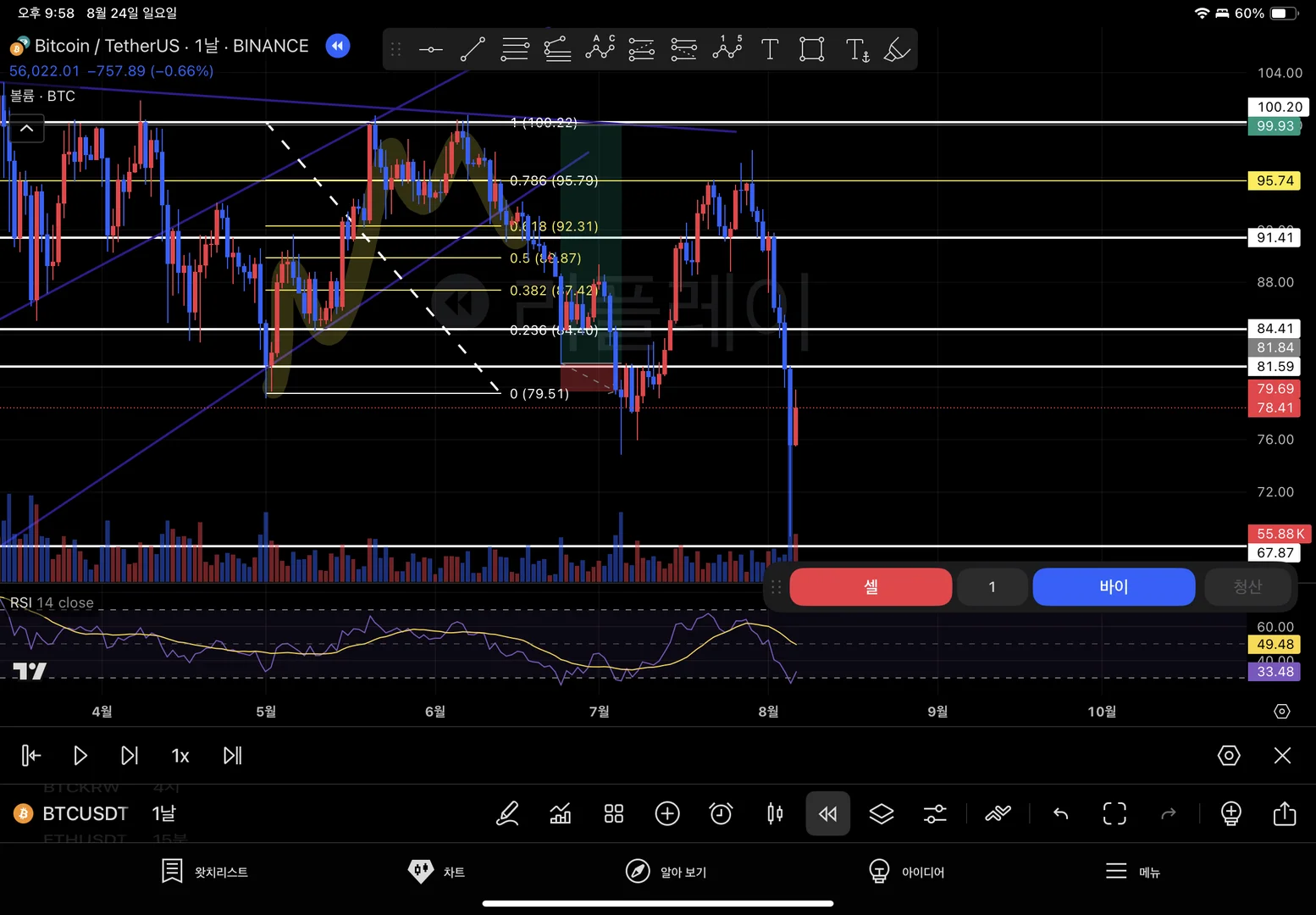Share the chart

1285,813
